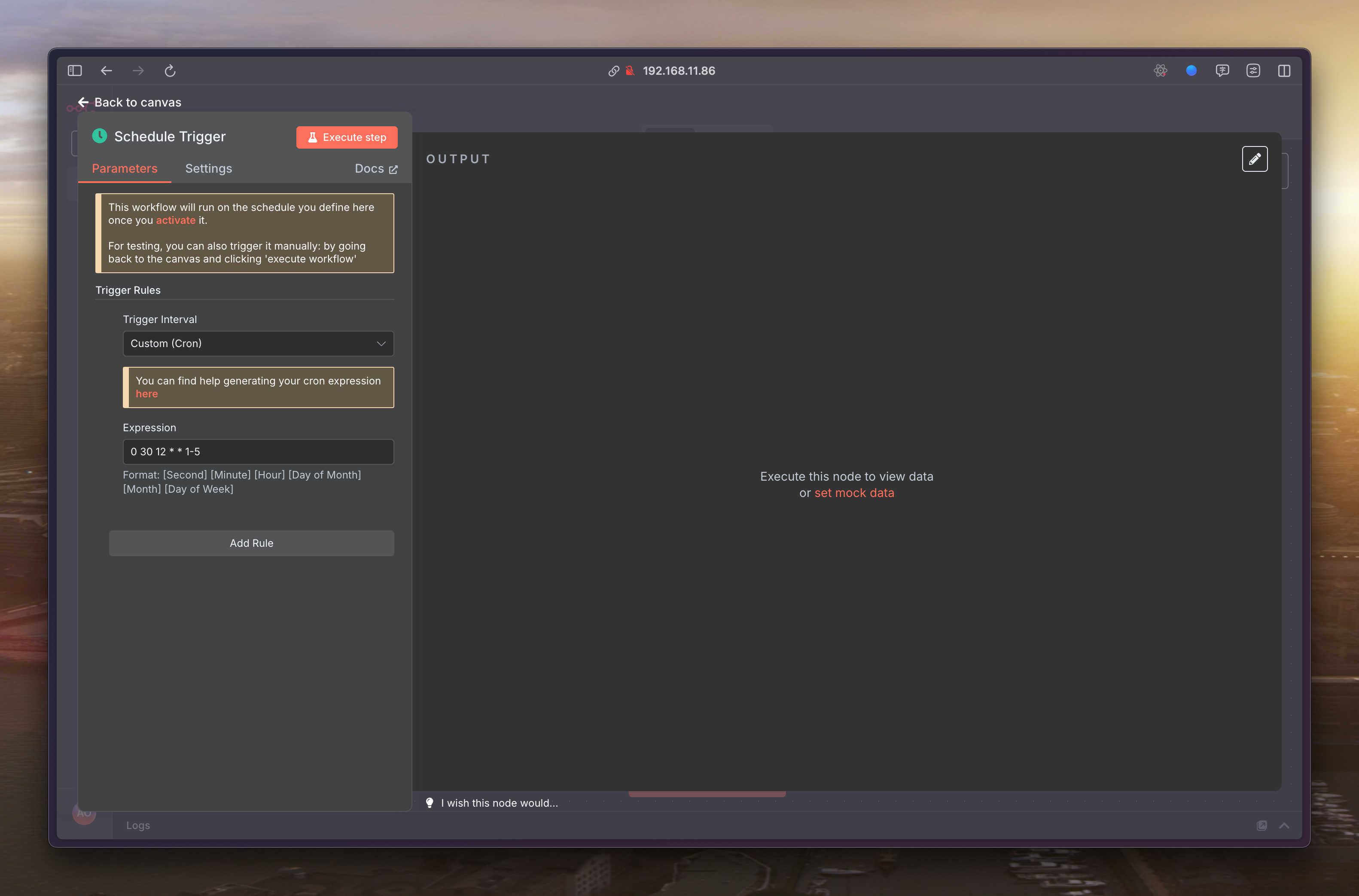Screen dimensions: 1359x896
Task: Click the translate chat bubble toolbar icon
Action: (x=1222, y=71)
